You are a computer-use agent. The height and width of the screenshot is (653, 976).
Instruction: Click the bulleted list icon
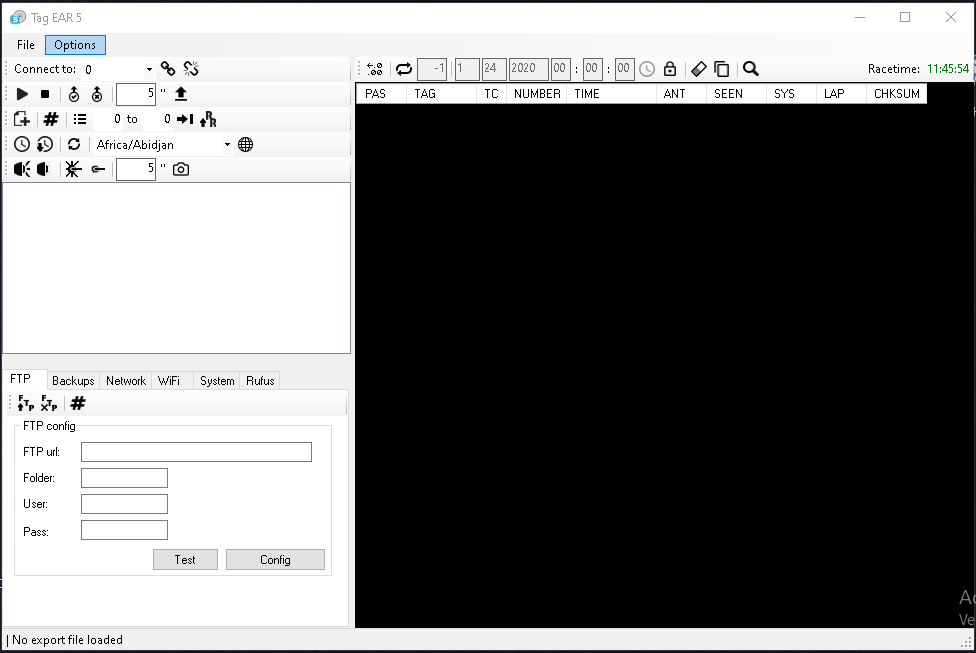(x=80, y=119)
